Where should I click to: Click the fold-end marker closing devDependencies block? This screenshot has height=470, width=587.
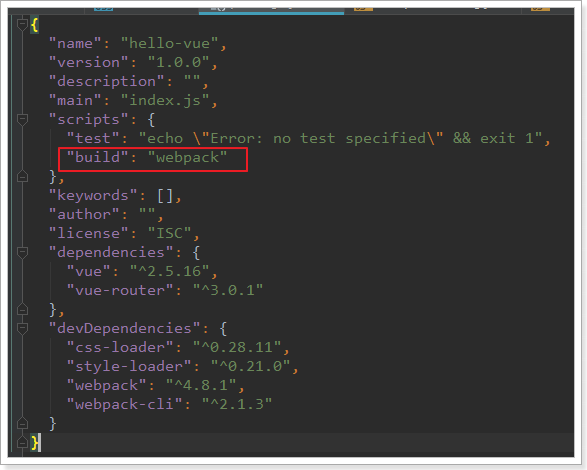pyautogui.click(x=22, y=424)
